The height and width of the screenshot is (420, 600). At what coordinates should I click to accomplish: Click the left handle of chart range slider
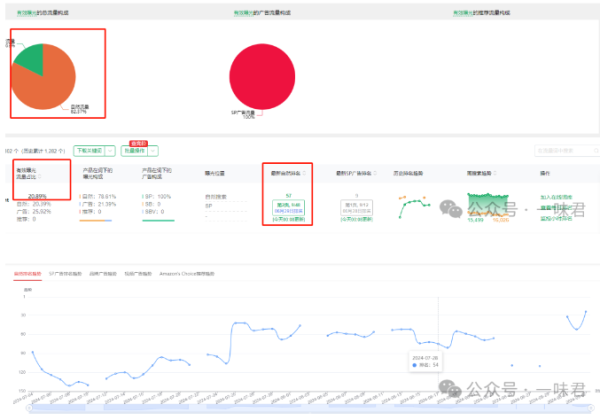29,408
